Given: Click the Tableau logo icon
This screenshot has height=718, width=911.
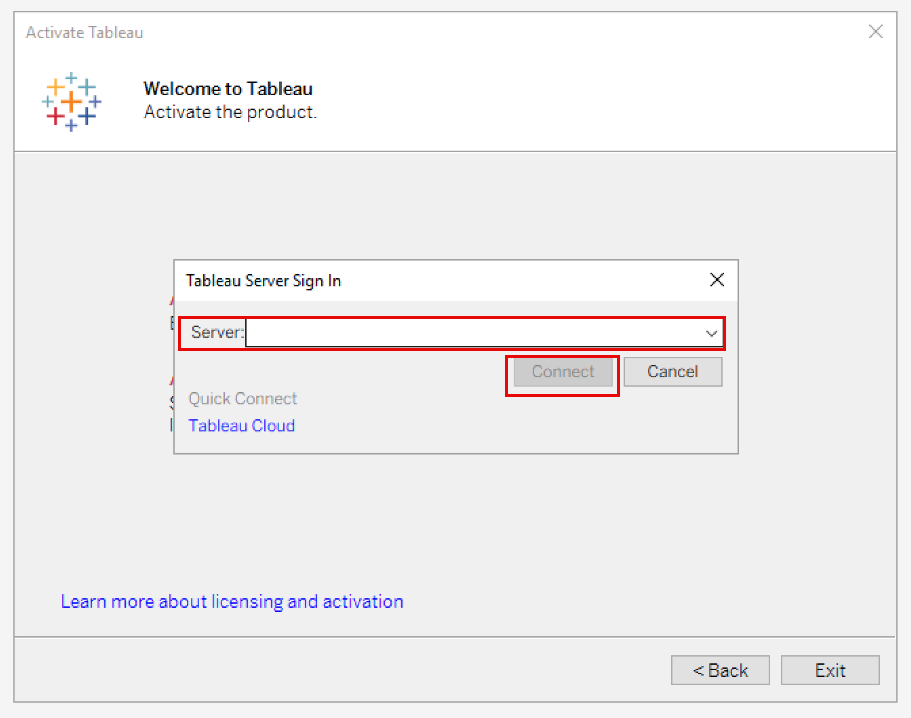Looking at the screenshot, I should pos(71,102).
